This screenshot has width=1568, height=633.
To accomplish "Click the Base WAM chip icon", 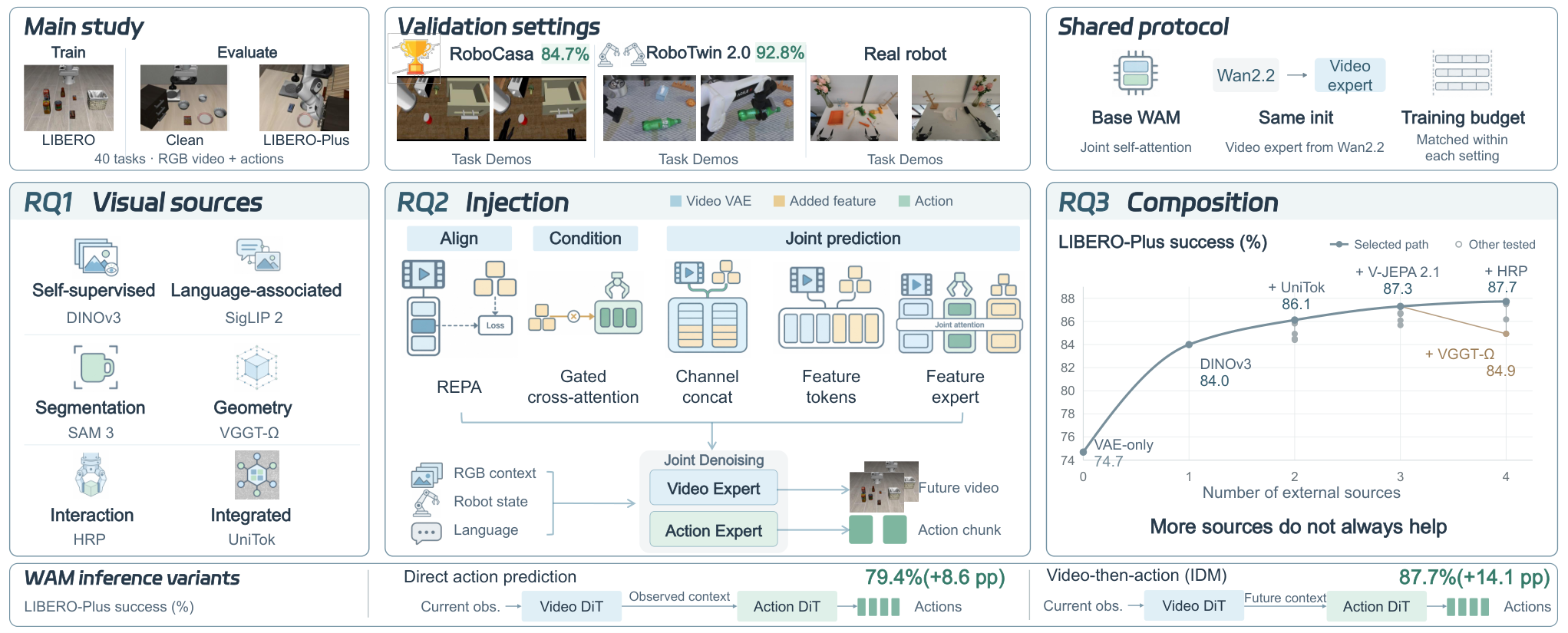I will 1136,73.
